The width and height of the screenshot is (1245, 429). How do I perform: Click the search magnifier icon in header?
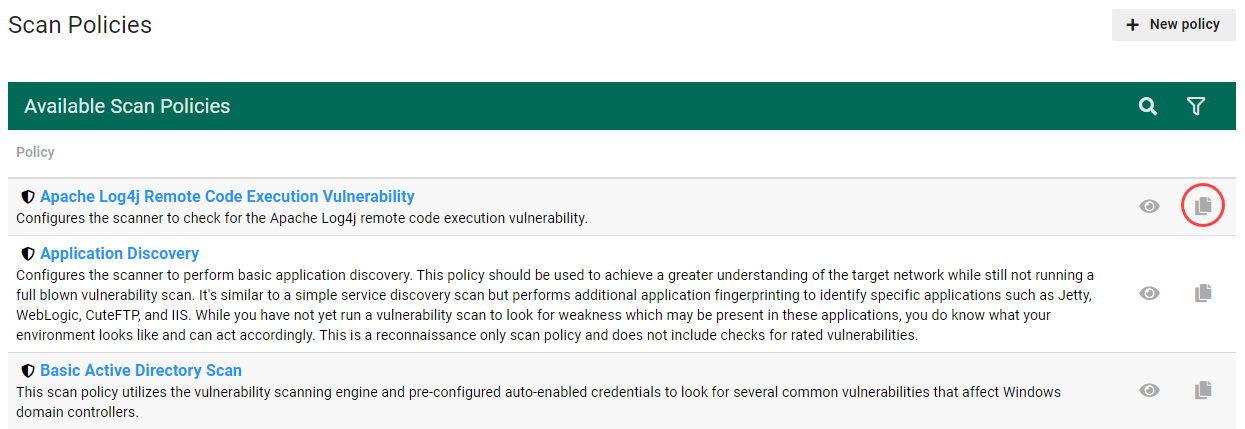tap(1148, 106)
